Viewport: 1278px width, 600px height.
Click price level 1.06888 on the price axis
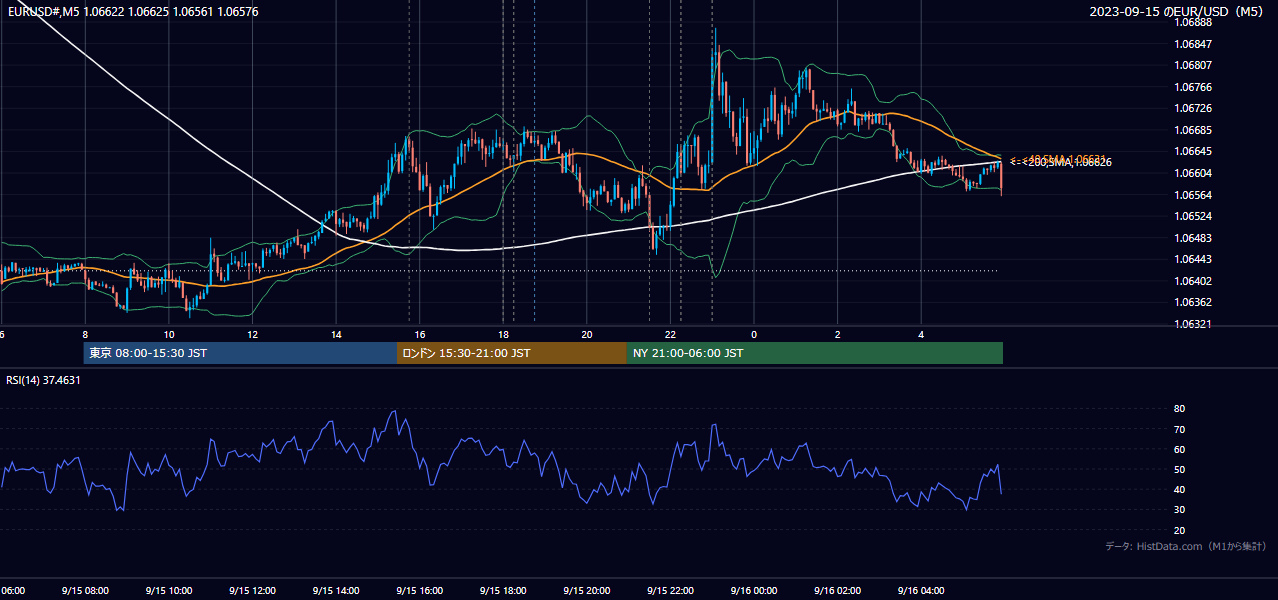tap(1195, 22)
